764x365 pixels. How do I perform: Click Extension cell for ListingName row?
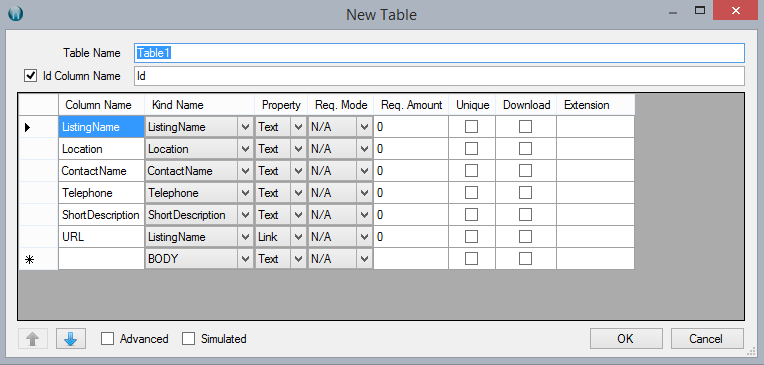(x=595, y=127)
